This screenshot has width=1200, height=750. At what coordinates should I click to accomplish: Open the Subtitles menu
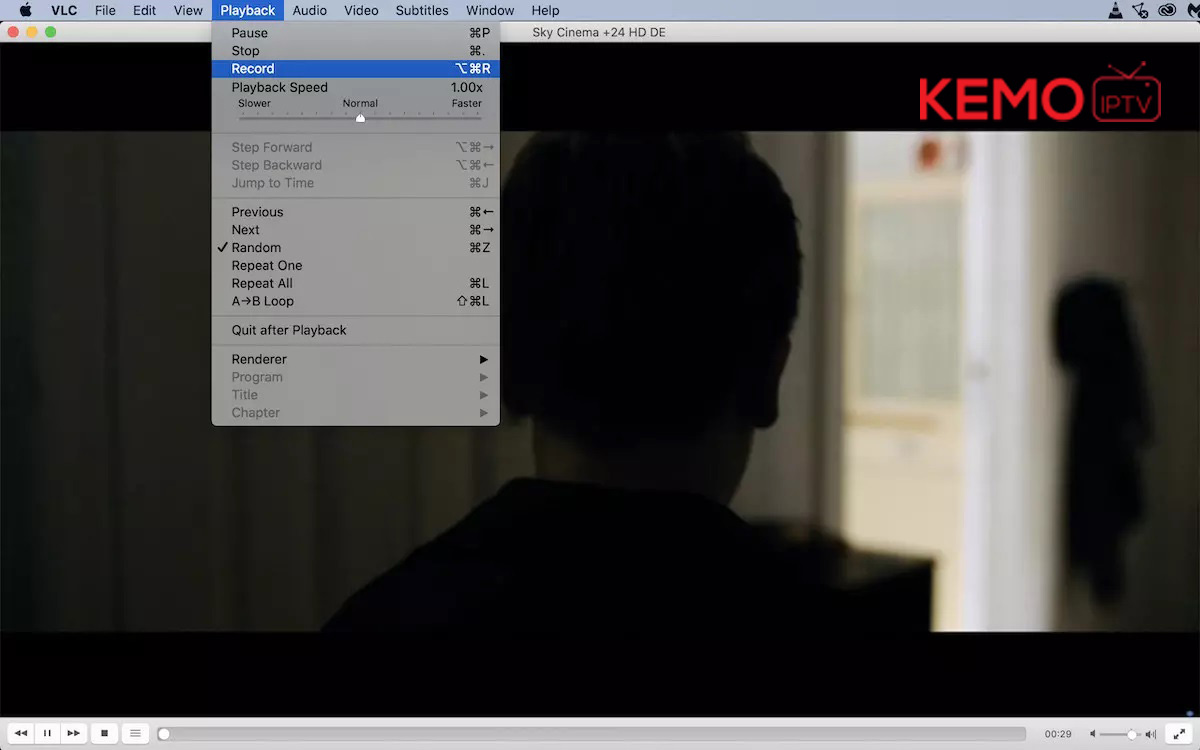(x=422, y=10)
